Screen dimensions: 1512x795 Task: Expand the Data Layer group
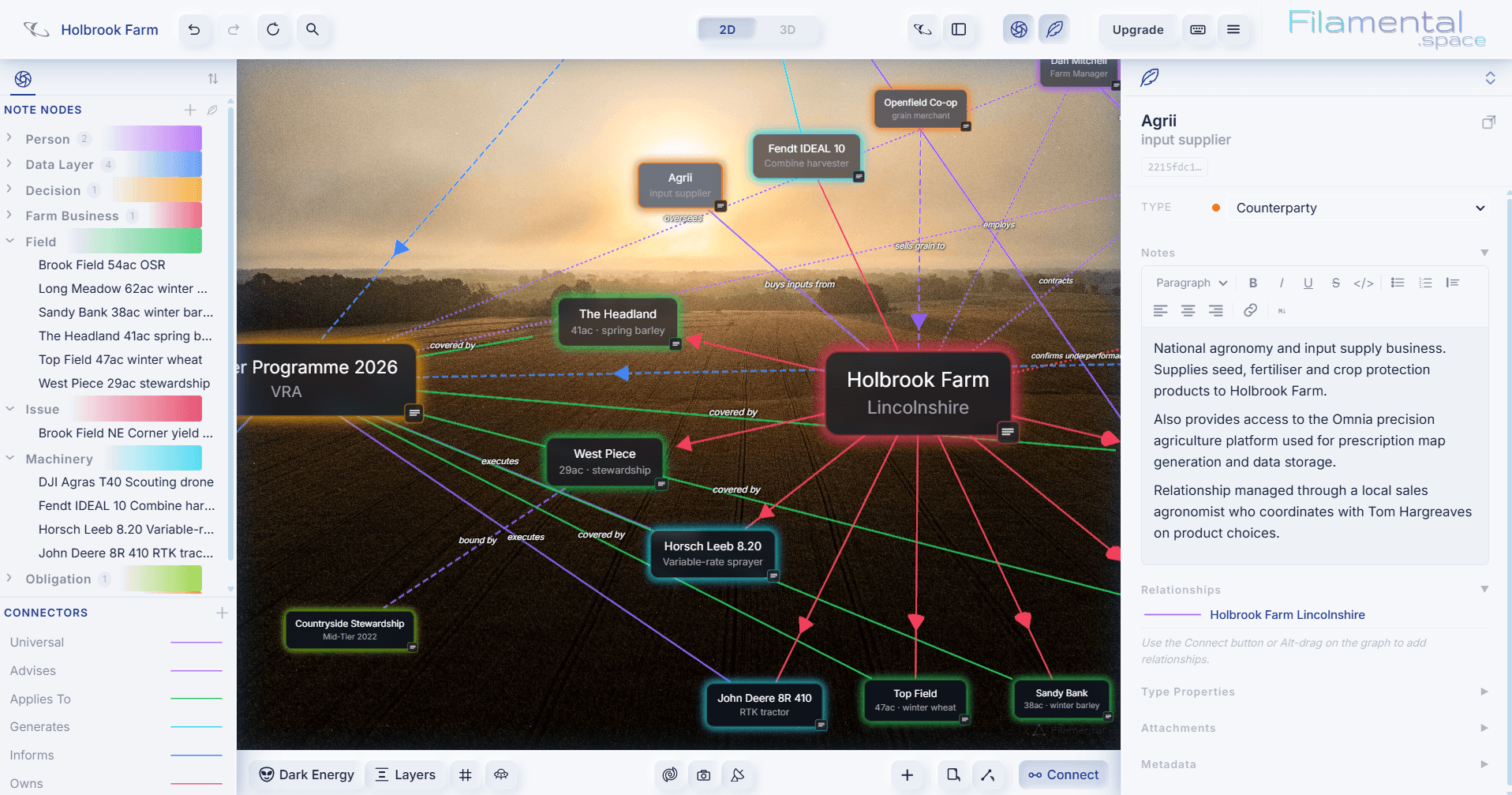pyautogui.click(x=9, y=164)
